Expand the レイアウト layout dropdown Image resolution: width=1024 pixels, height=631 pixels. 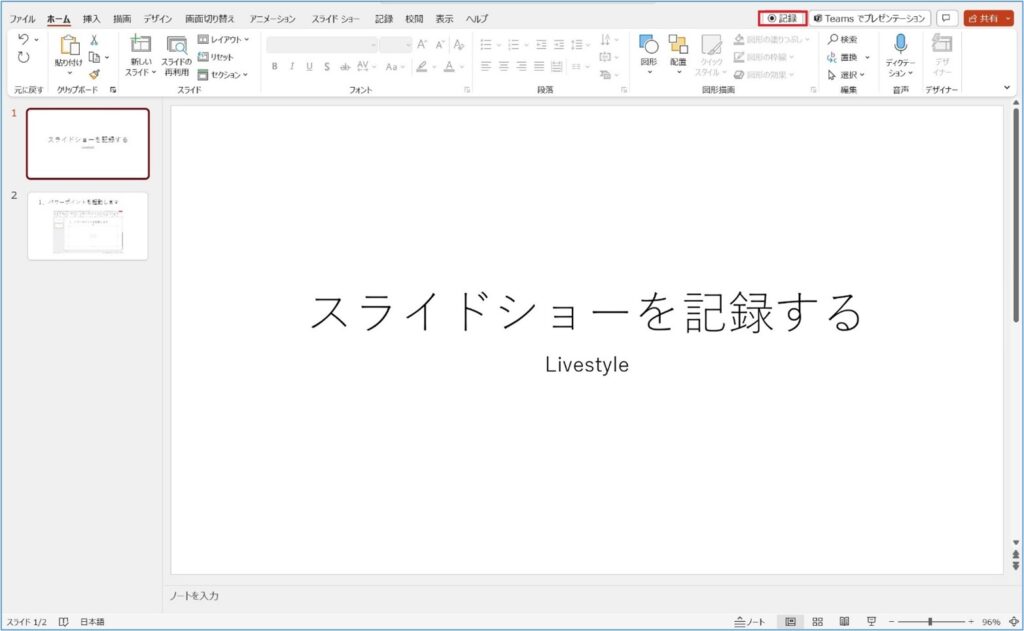pos(223,40)
